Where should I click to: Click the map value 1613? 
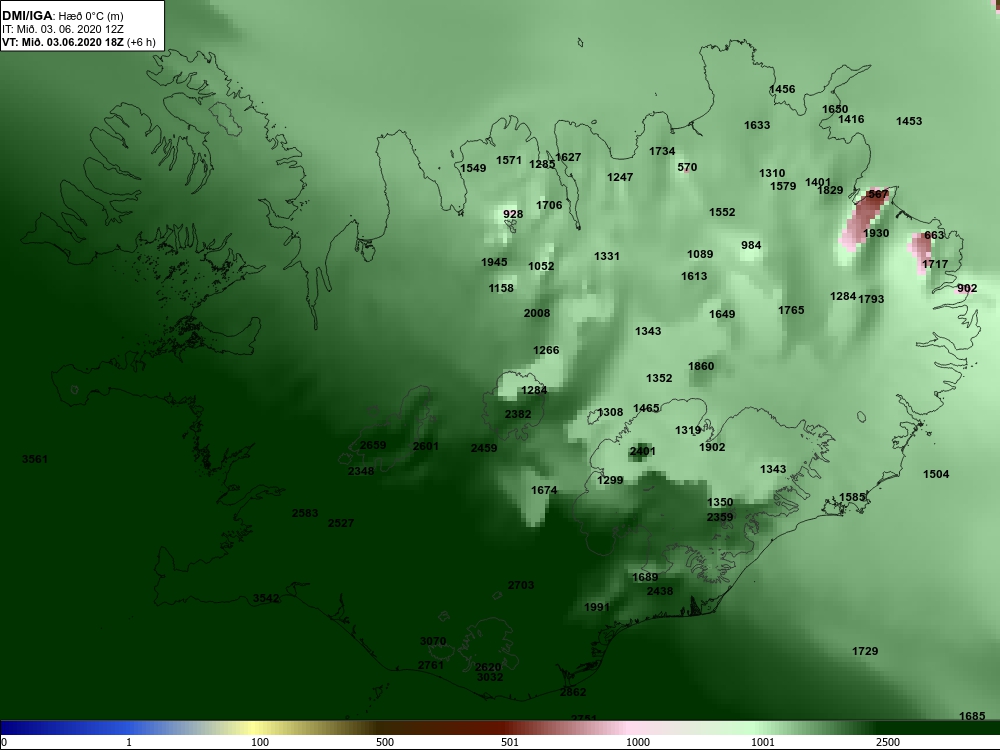[694, 276]
